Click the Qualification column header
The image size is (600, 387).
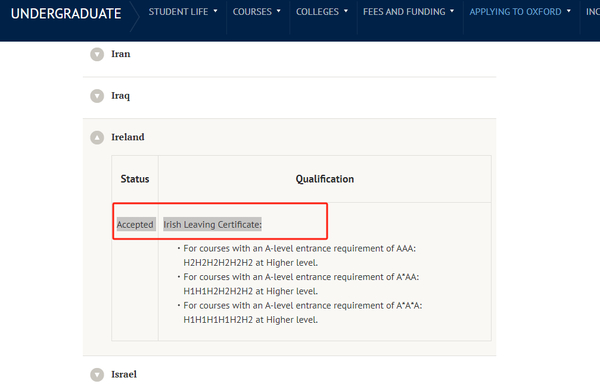[x=324, y=179]
